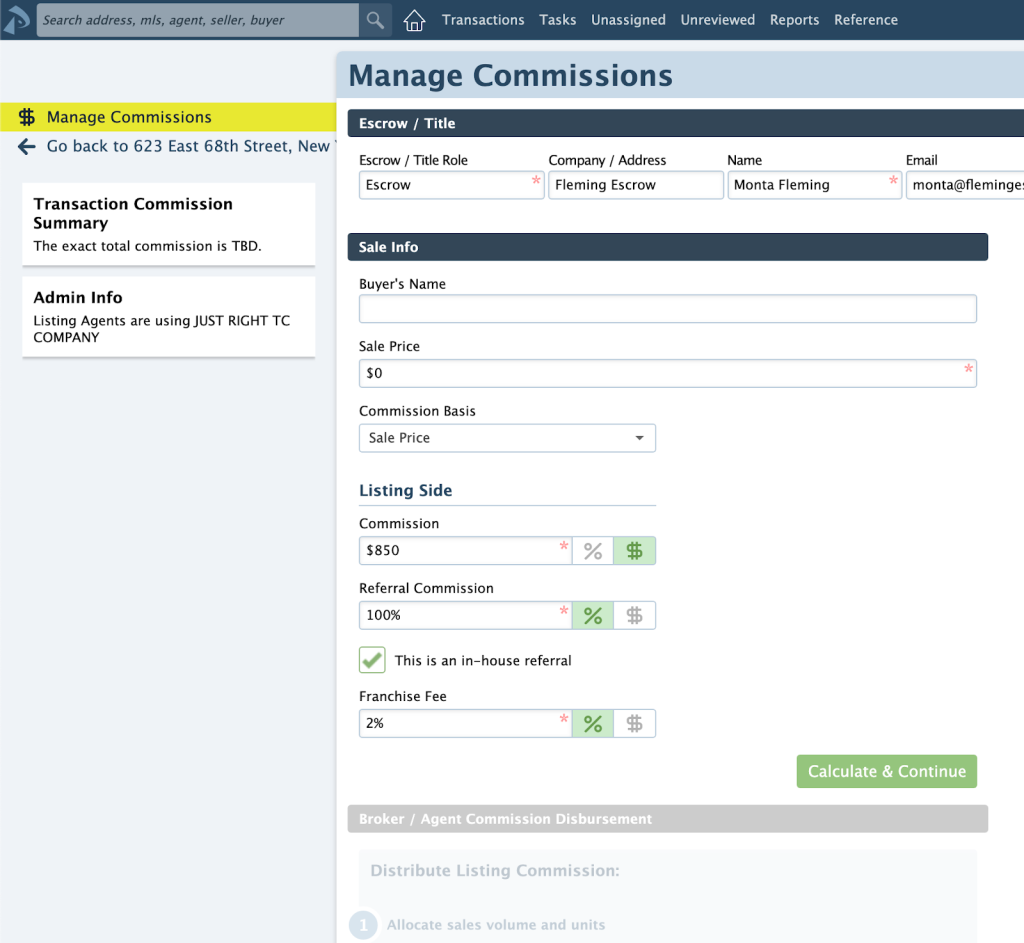Switch Franchise Fee to dollar mode
The image size is (1024, 943).
click(x=634, y=723)
